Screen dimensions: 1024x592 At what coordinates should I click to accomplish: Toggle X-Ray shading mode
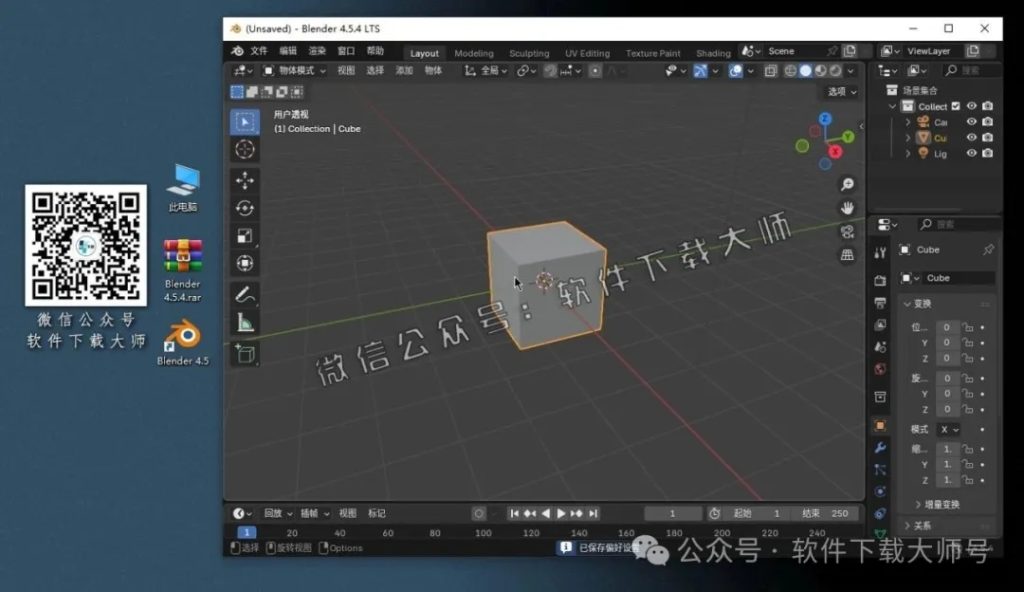771,71
